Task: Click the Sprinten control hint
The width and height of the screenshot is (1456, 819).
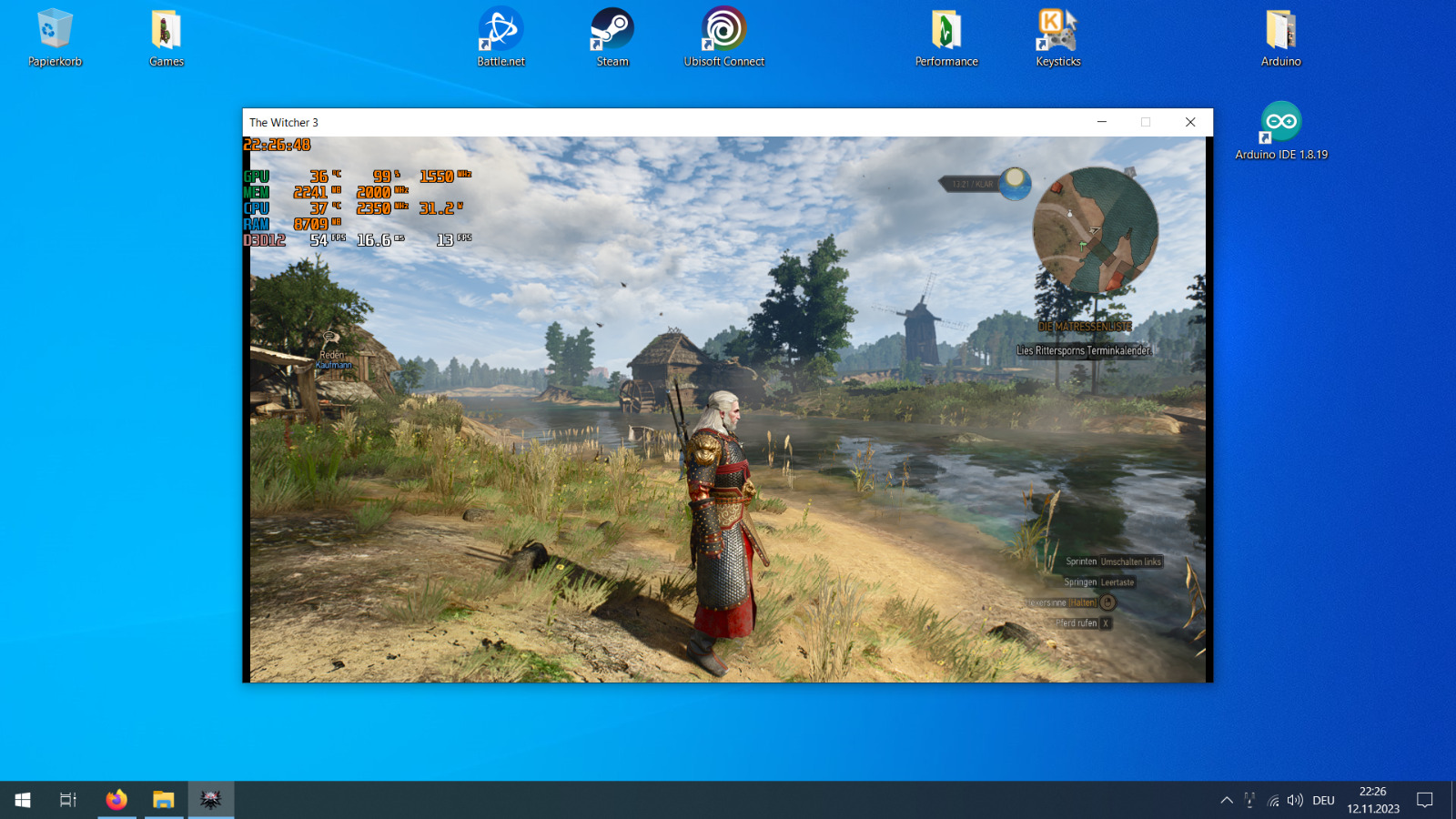Action: click(1114, 561)
